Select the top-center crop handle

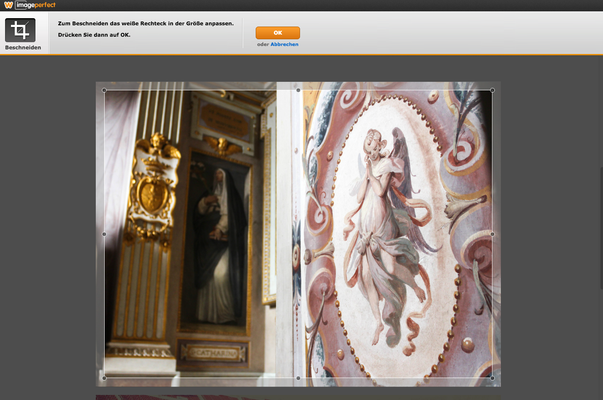coord(298,90)
